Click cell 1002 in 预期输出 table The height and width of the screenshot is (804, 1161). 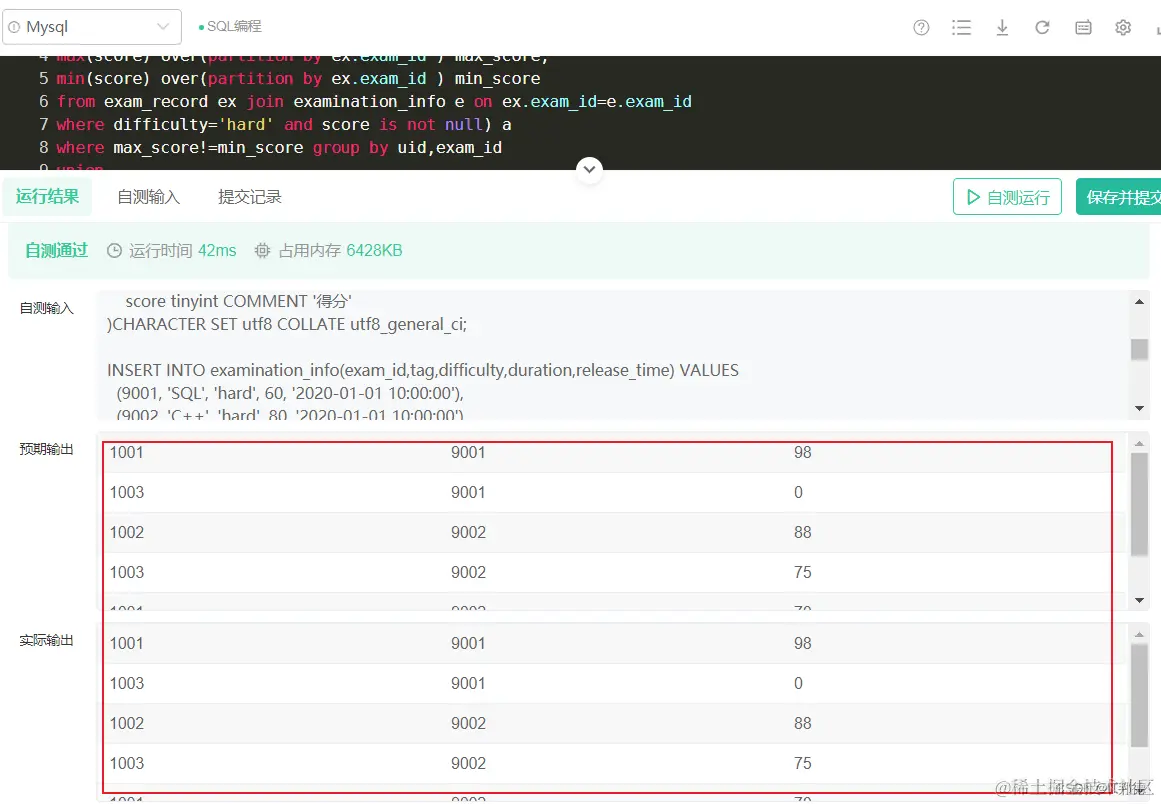point(127,532)
